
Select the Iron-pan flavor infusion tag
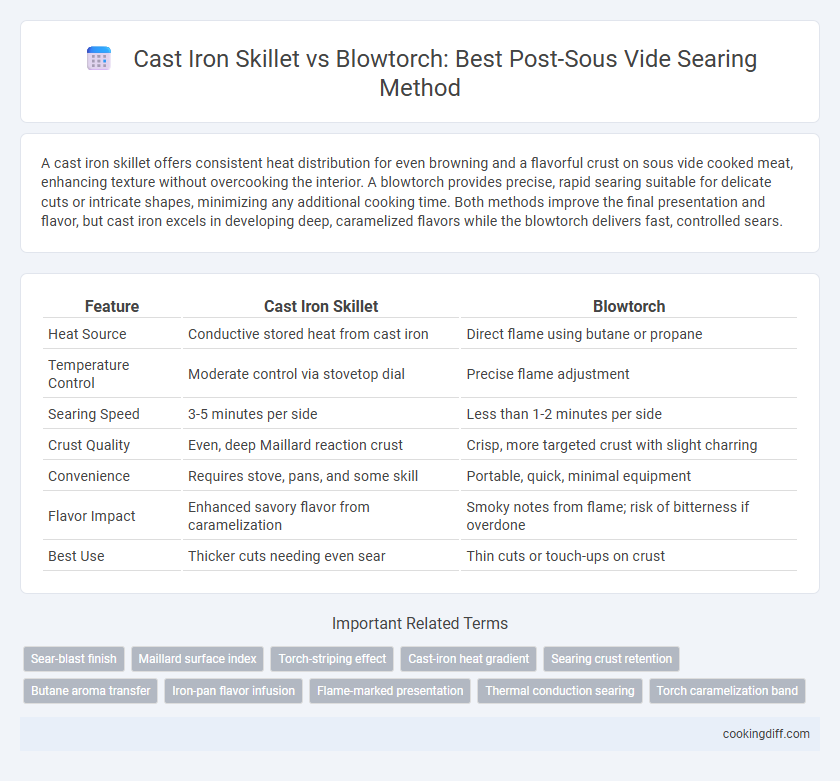pos(234,691)
